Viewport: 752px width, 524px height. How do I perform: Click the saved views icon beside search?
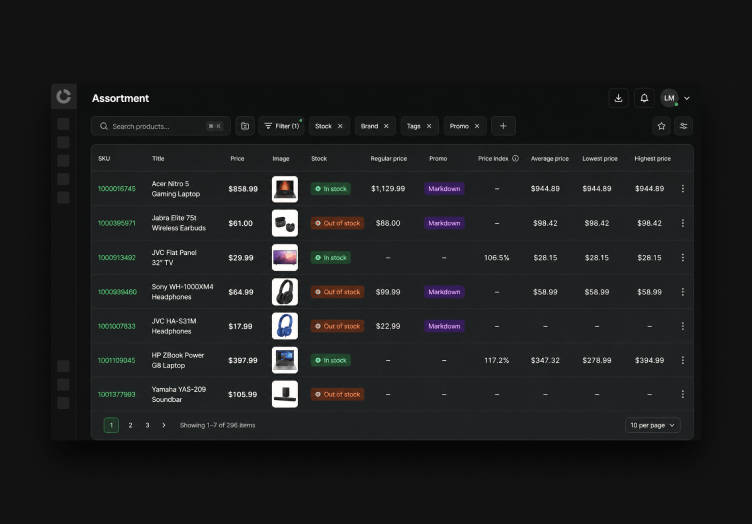(x=245, y=126)
